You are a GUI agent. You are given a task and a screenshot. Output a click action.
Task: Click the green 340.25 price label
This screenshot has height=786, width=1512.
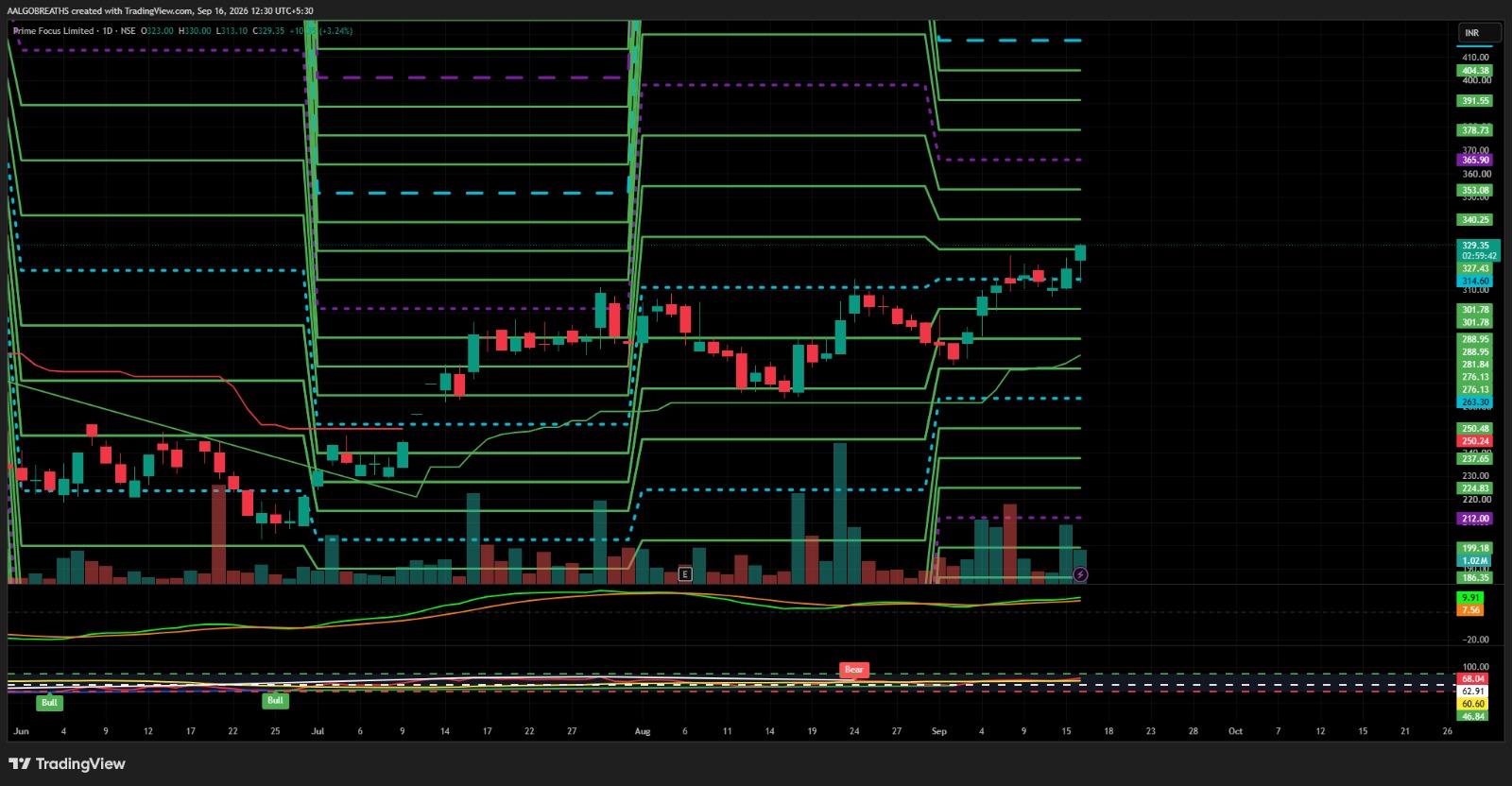click(1475, 220)
